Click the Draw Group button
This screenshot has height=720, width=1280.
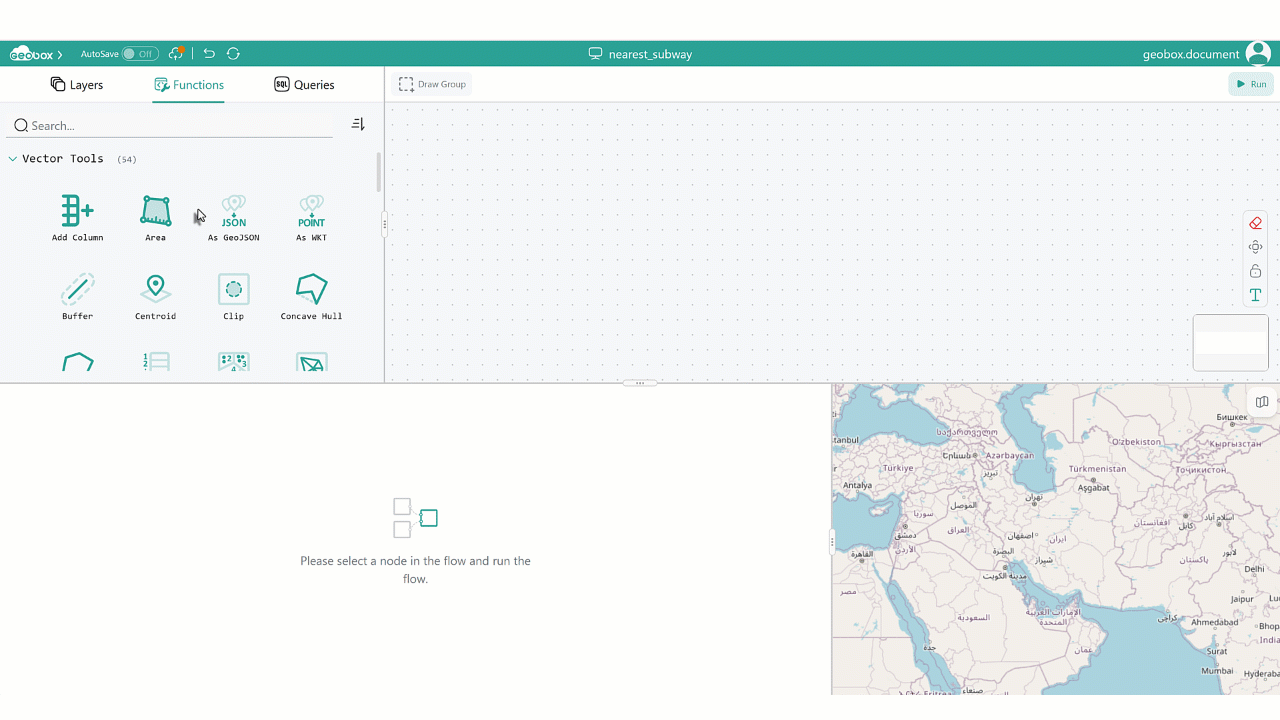point(432,84)
